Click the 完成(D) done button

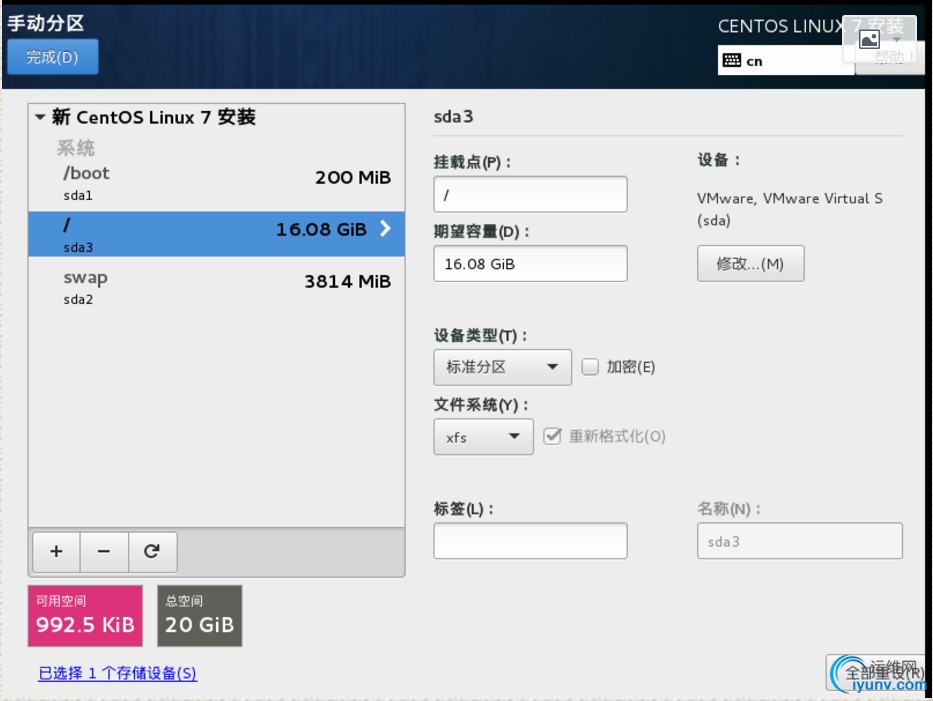[52, 57]
